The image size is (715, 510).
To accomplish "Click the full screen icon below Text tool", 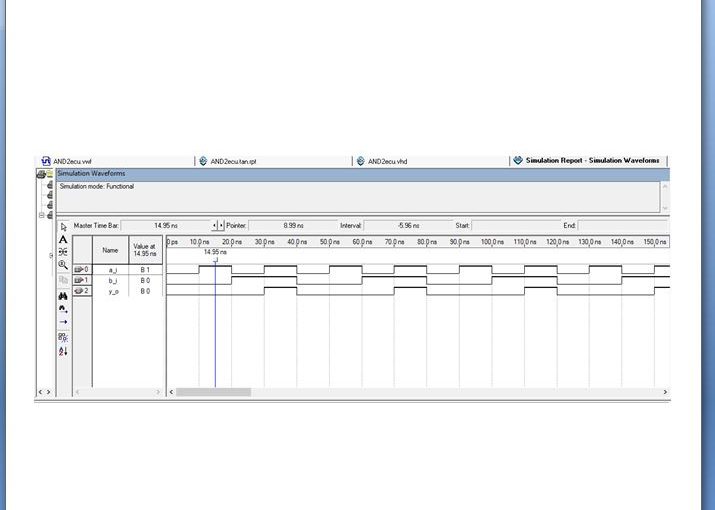I will [64, 253].
